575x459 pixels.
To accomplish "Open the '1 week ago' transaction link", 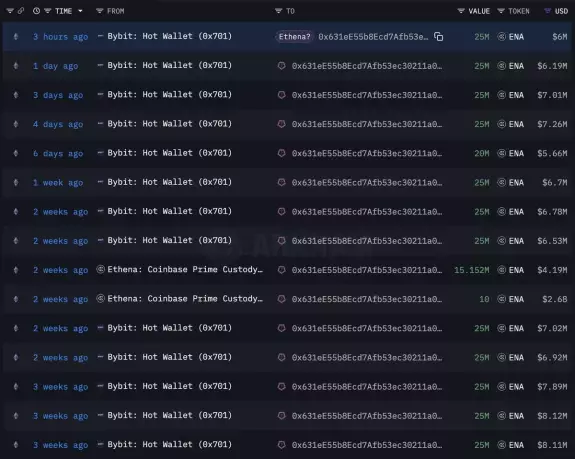I will click(58, 183).
